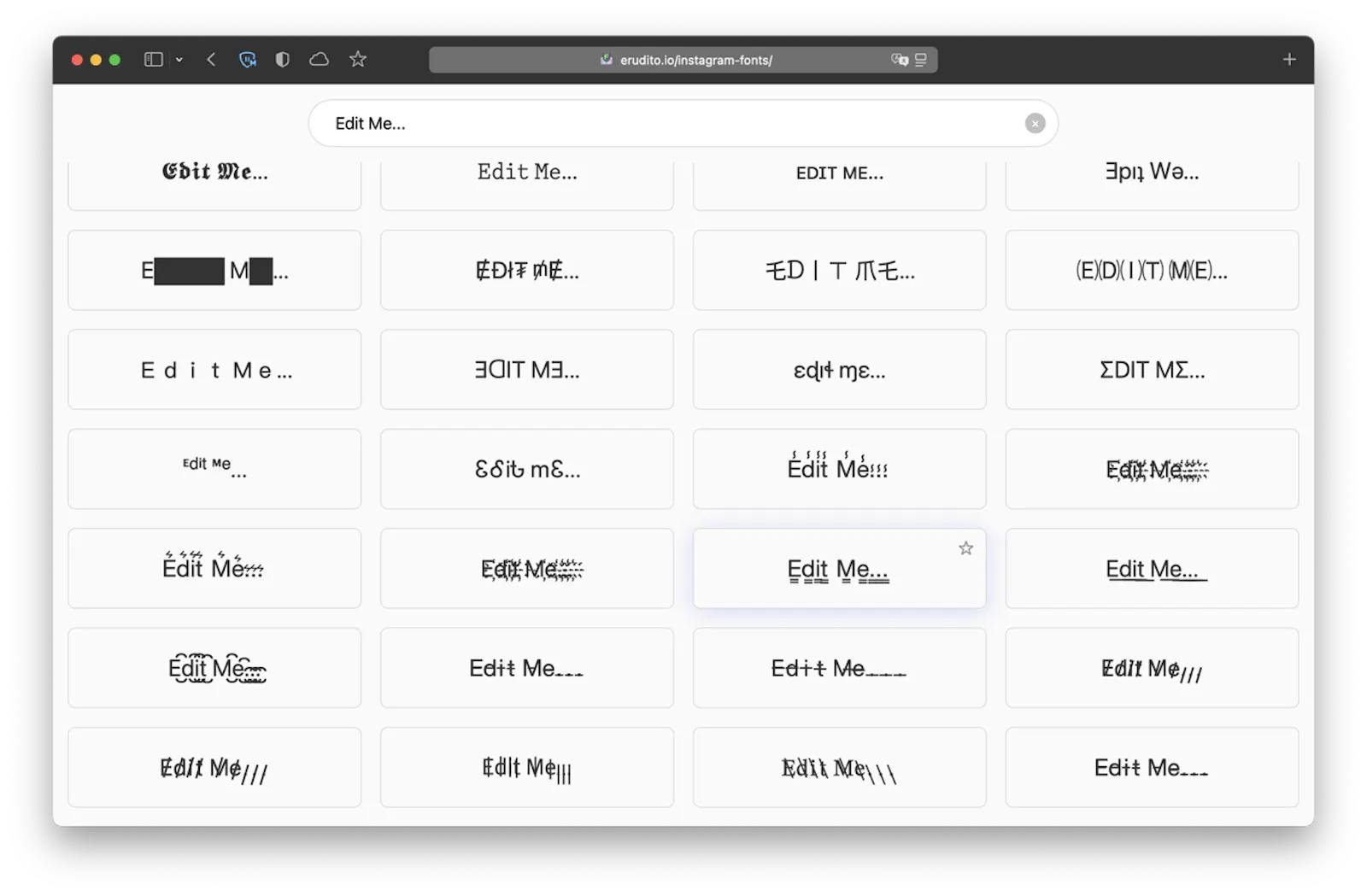This screenshot has height=896, width=1367.
Task: Click the cloud icon in browser toolbar
Action: (x=320, y=60)
